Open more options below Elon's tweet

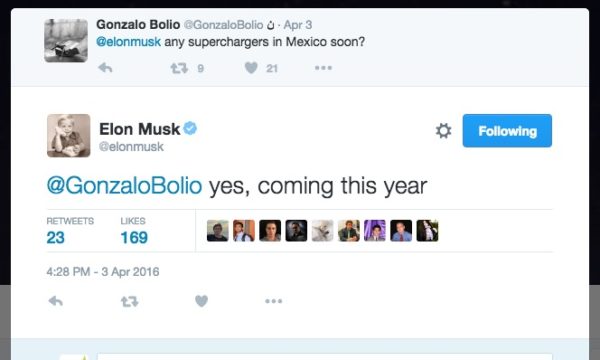274,301
